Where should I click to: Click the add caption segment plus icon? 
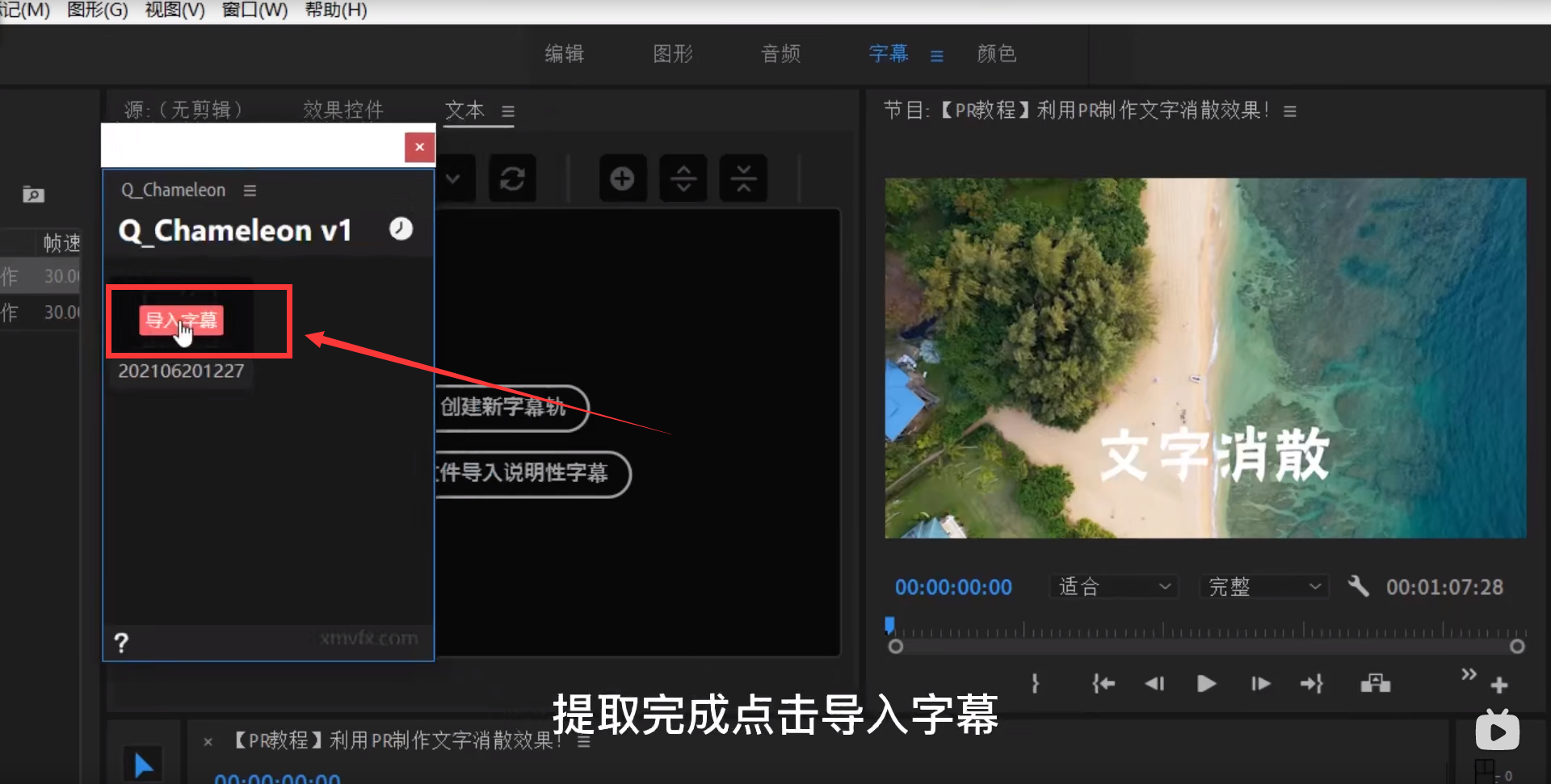click(622, 178)
